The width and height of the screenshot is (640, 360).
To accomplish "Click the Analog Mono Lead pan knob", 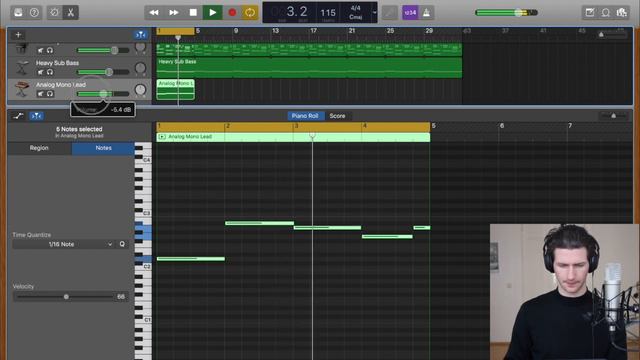I will coord(140,89).
